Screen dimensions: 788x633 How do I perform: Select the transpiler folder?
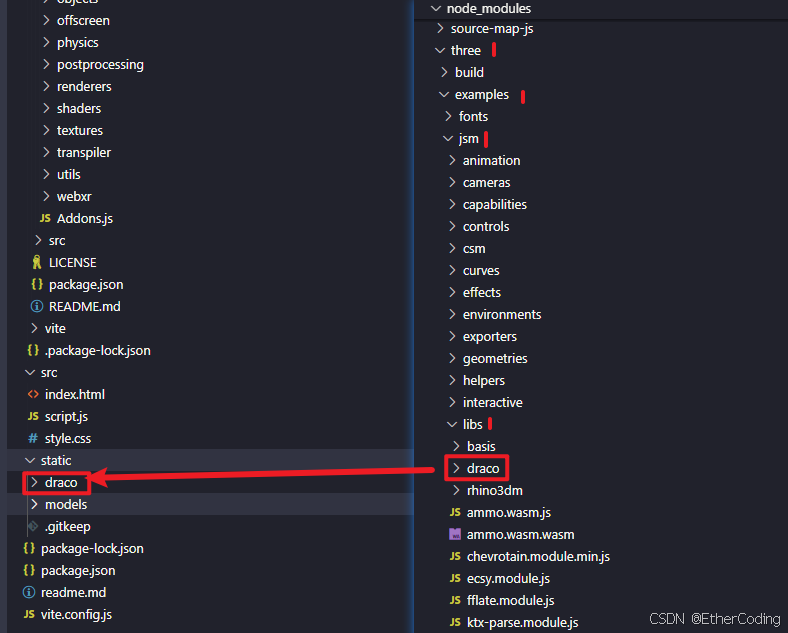[84, 152]
